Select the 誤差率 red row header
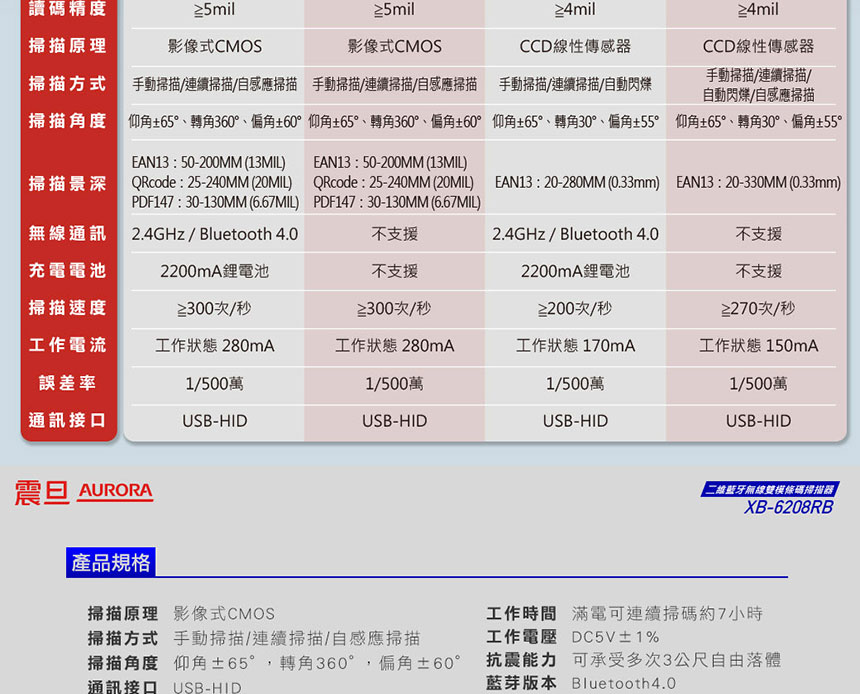The width and height of the screenshot is (860, 694). (67, 383)
